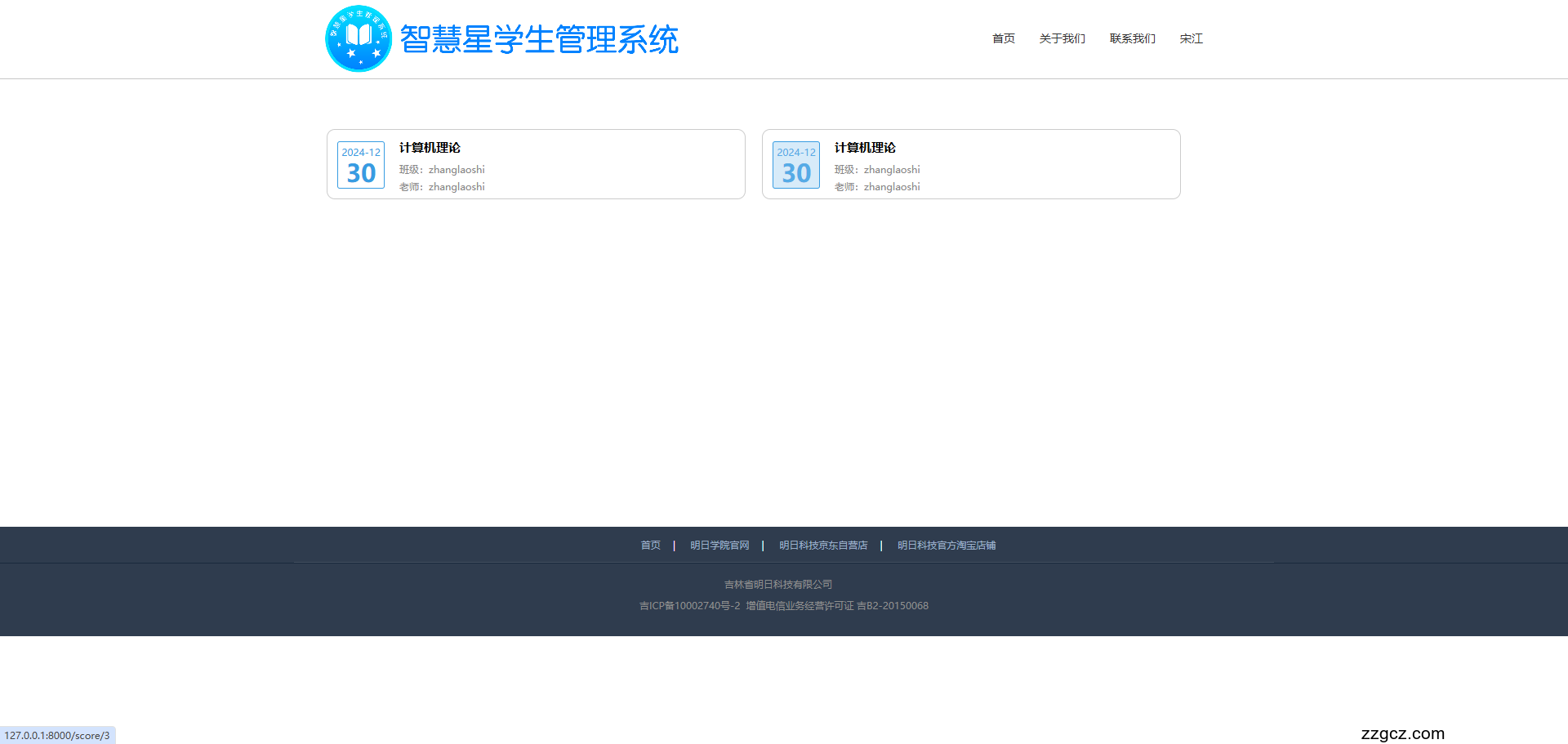This screenshot has width=1568, height=744.
Task: Open 明日学院官网 footer link
Action: pyautogui.click(x=719, y=545)
